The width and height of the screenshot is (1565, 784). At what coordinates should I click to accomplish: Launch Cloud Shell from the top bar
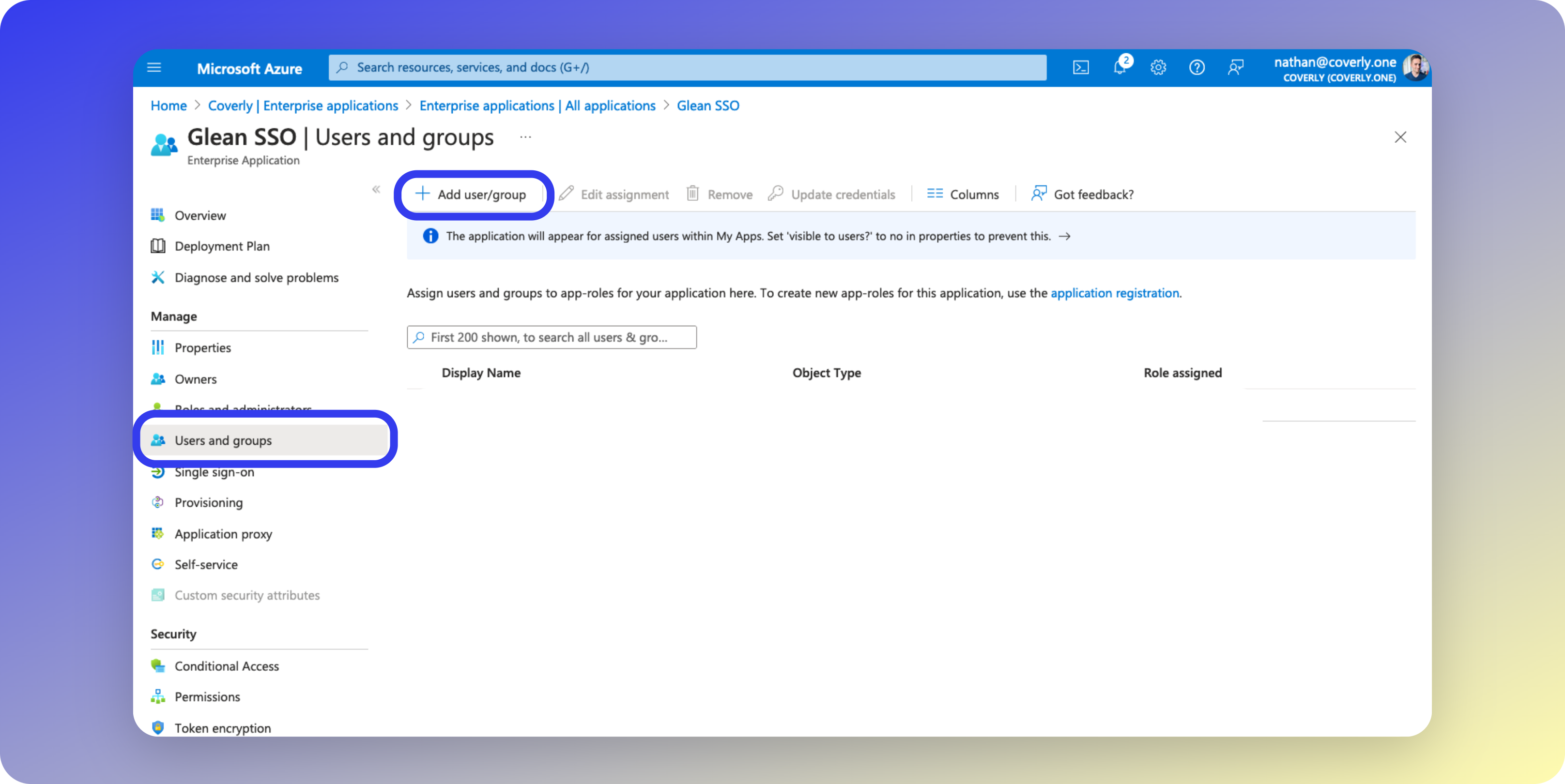(1081, 67)
